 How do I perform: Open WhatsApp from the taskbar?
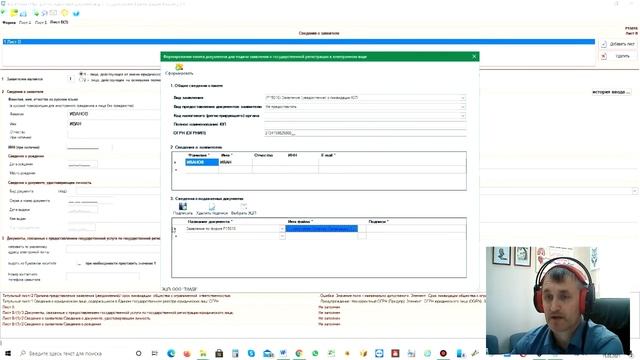[x=315, y=353]
